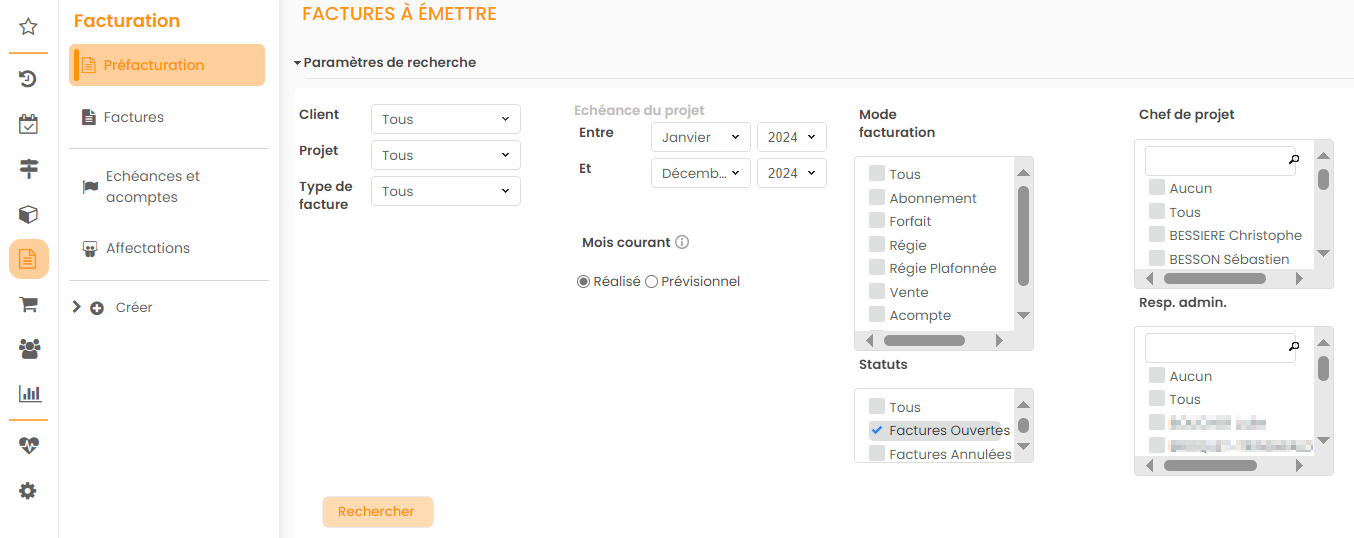This screenshot has height=538, width=1354.
Task: Click the Mois courant info icon
Action: (682, 242)
